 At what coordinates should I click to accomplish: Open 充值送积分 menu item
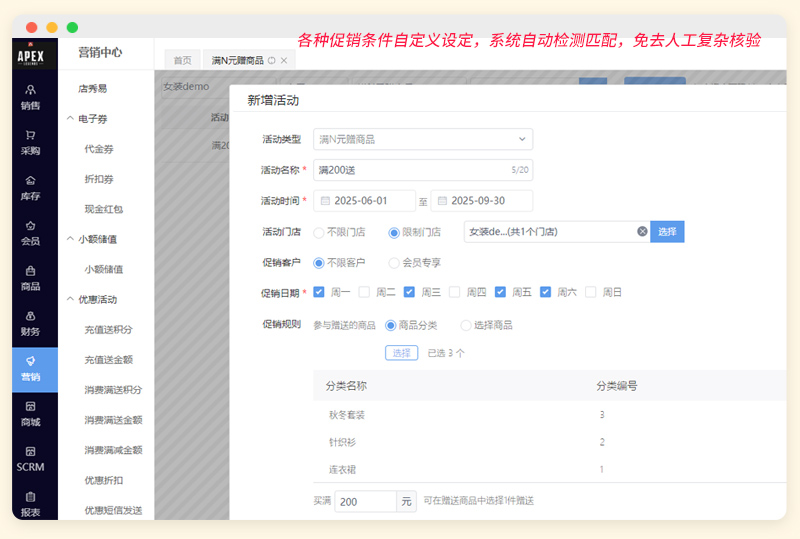[x=108, y=330]
